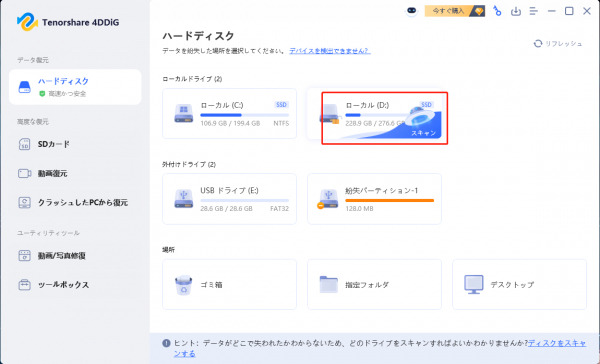Click the Tenorshare 4DDiG logo icon
Viewport: 600px width, 364px height.
coord(27,22)
